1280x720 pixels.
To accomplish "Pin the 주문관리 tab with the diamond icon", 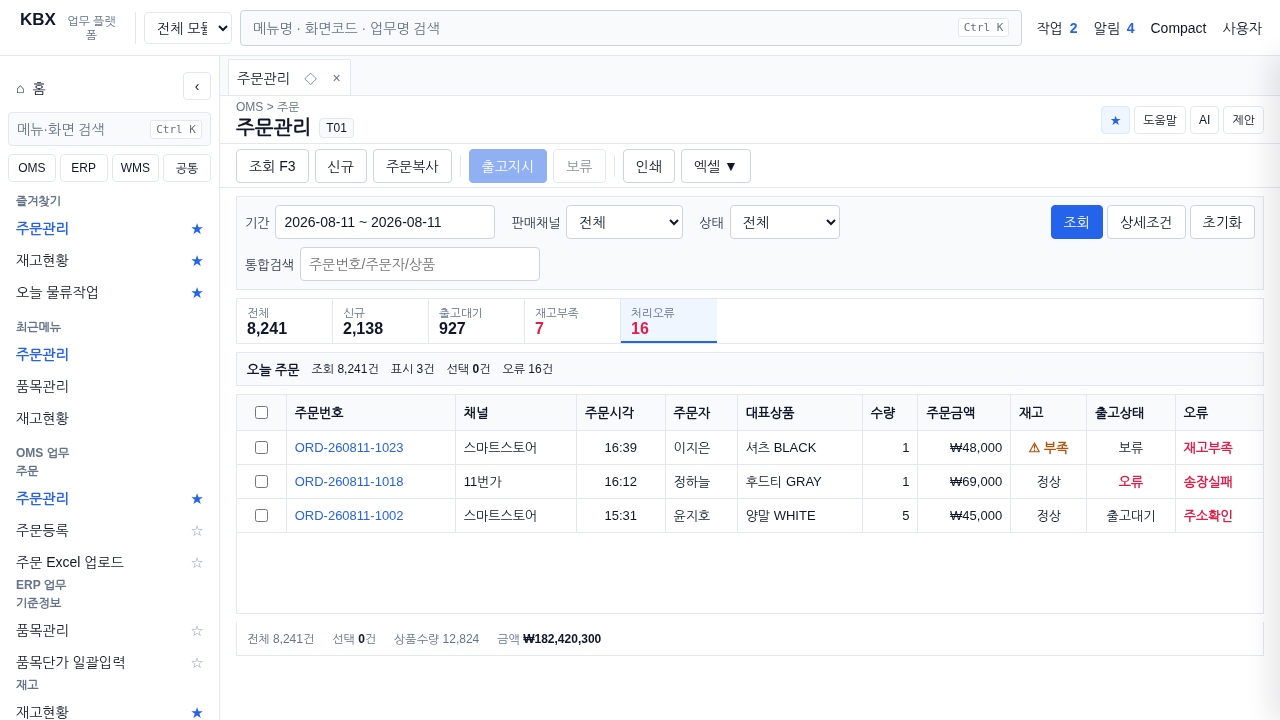I will click(310, 78).
